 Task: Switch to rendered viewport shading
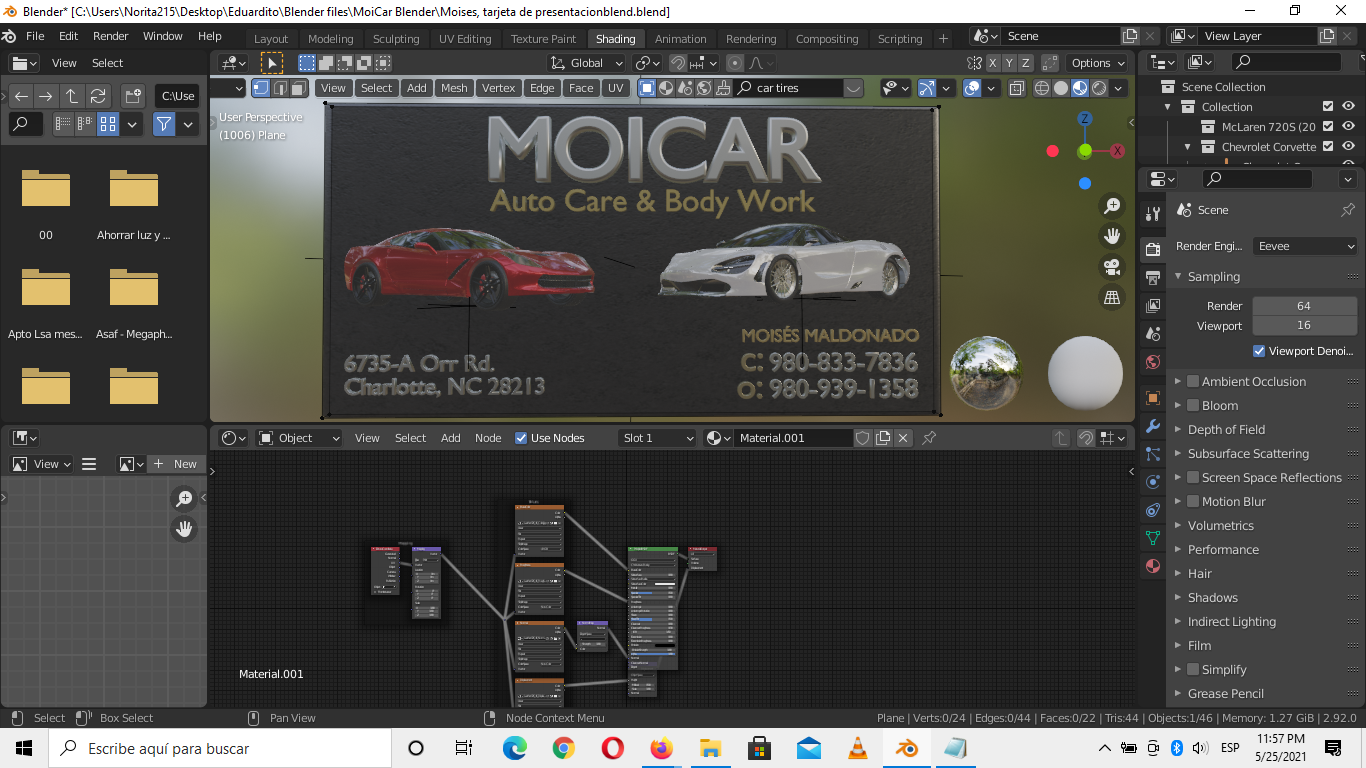coord(1100,88)
